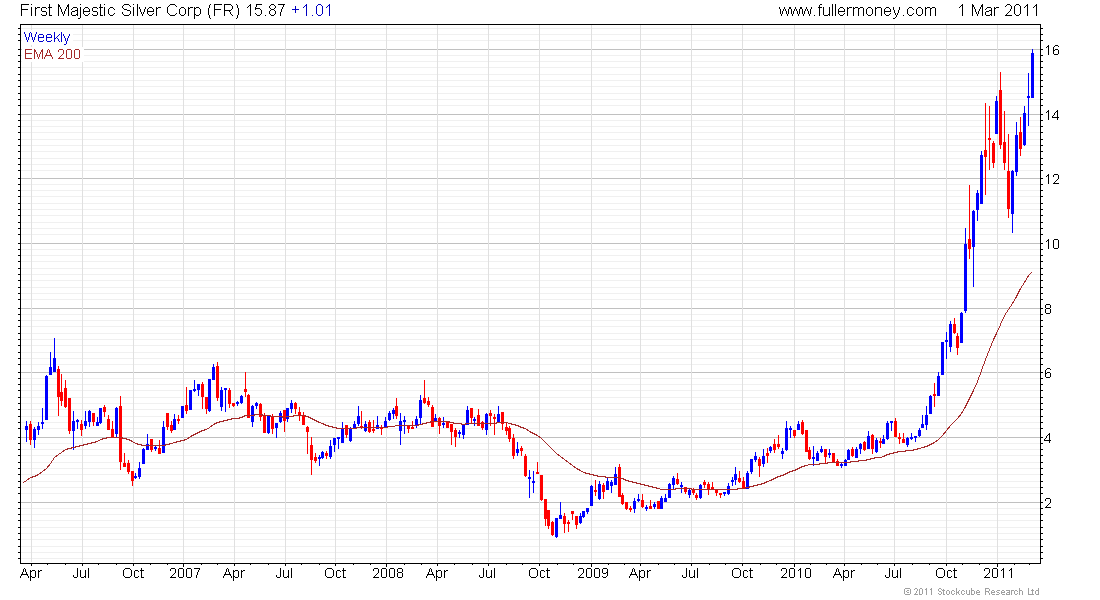Click the 1 Mar 2011 date text
The height and width of the screenshot is (600, 1100).
[x=998, y=11]
